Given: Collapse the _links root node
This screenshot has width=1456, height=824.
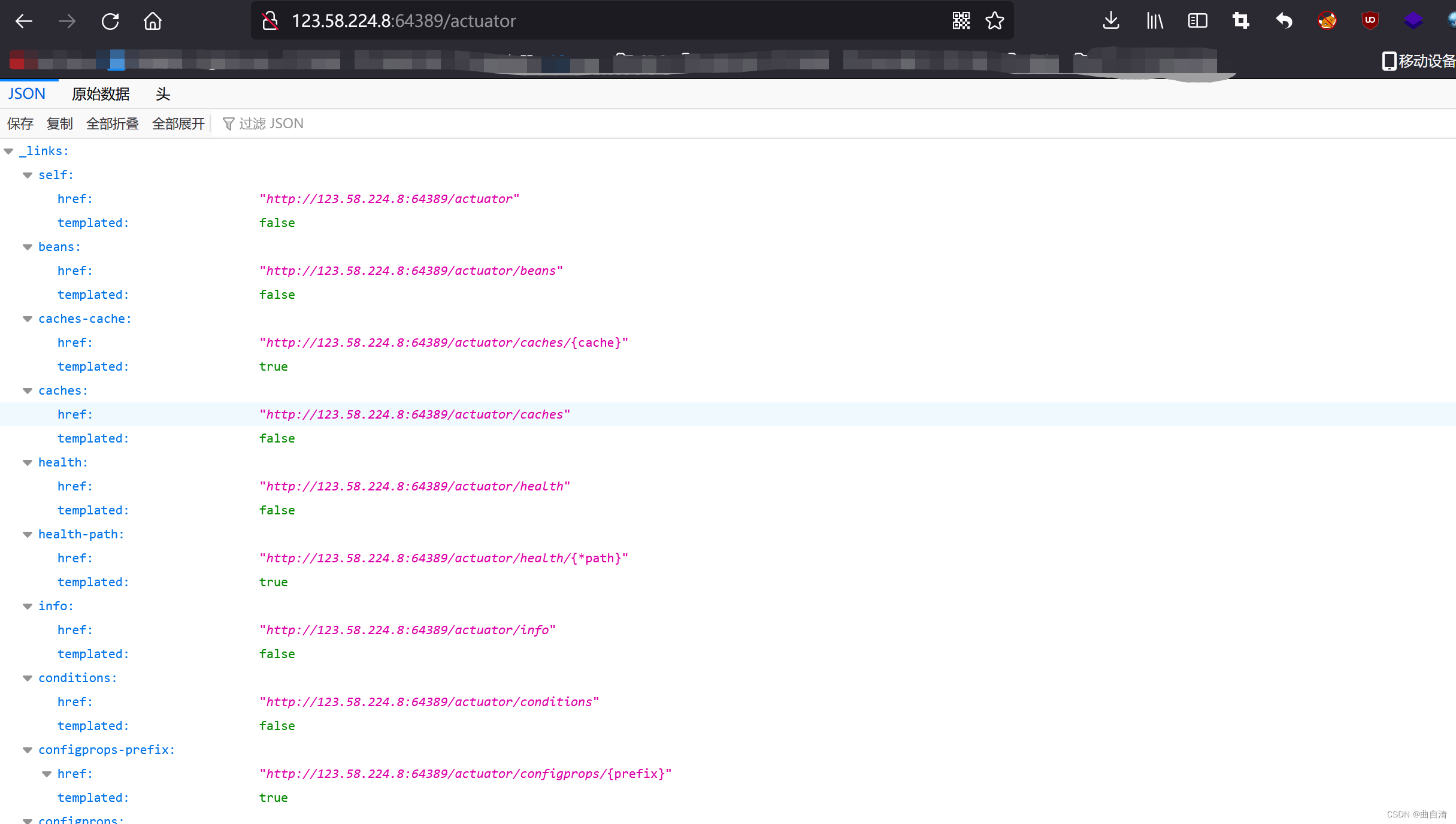Looking at the screenshot, I should pyautogui.click(x=8, y=152).
